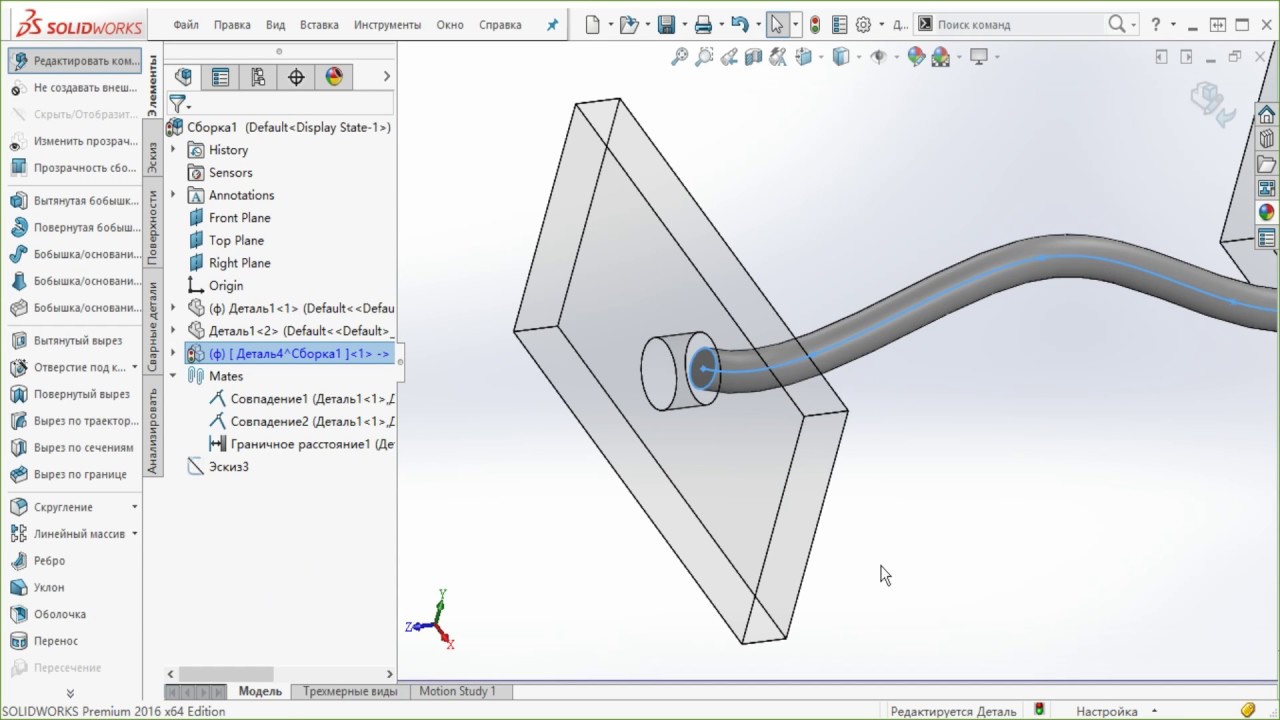Click Zoom to Fit magnifier icon

pyautogui.click(x=679, y=57)
